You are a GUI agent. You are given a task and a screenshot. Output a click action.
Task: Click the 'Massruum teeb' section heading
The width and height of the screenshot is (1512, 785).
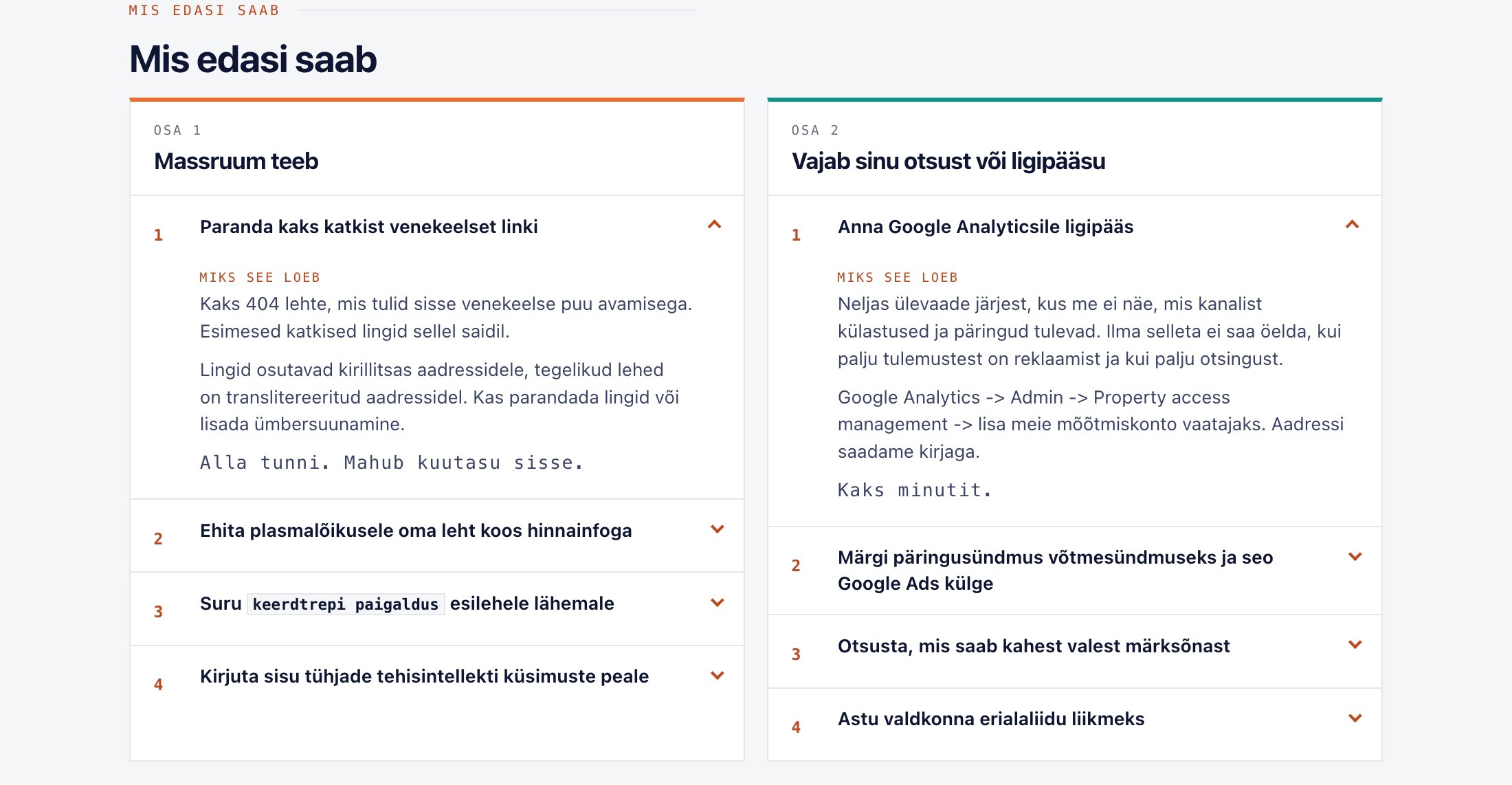(x=236, y=162)
